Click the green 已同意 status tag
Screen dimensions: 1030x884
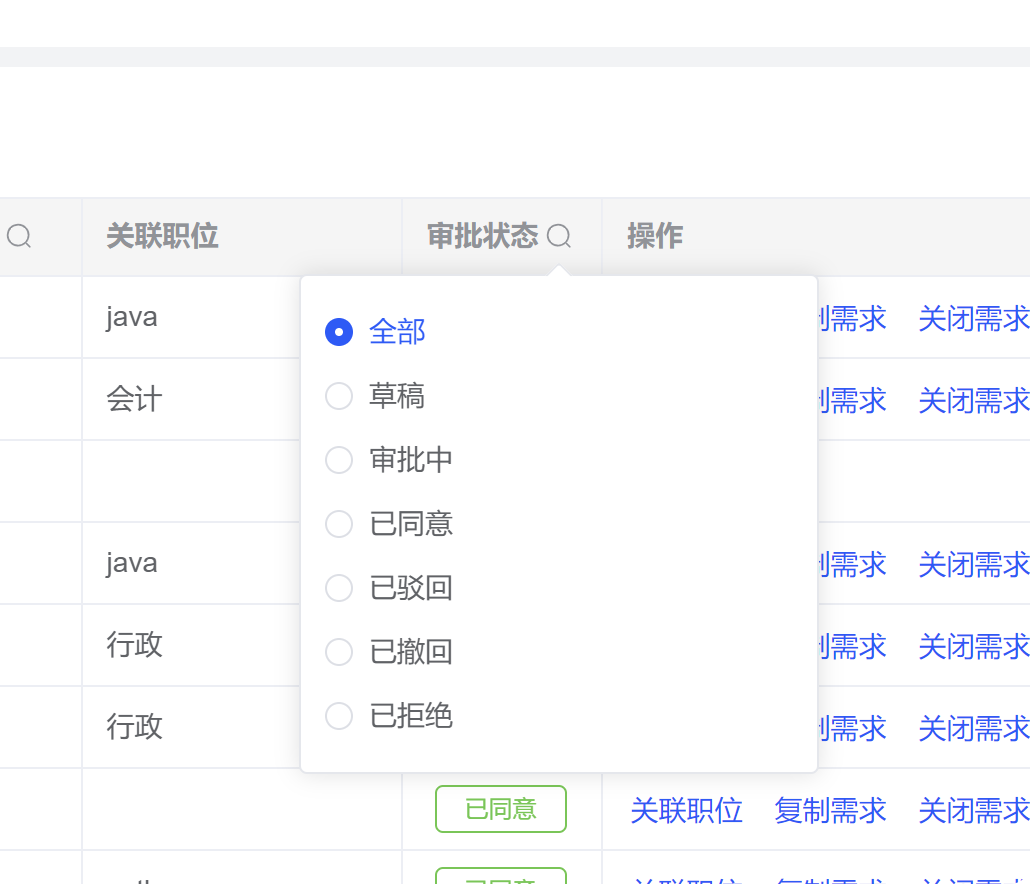coord(501,809)
